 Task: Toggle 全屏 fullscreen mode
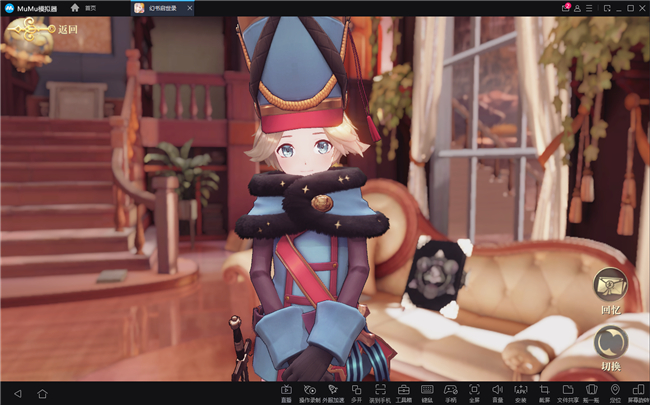[474, 393]
